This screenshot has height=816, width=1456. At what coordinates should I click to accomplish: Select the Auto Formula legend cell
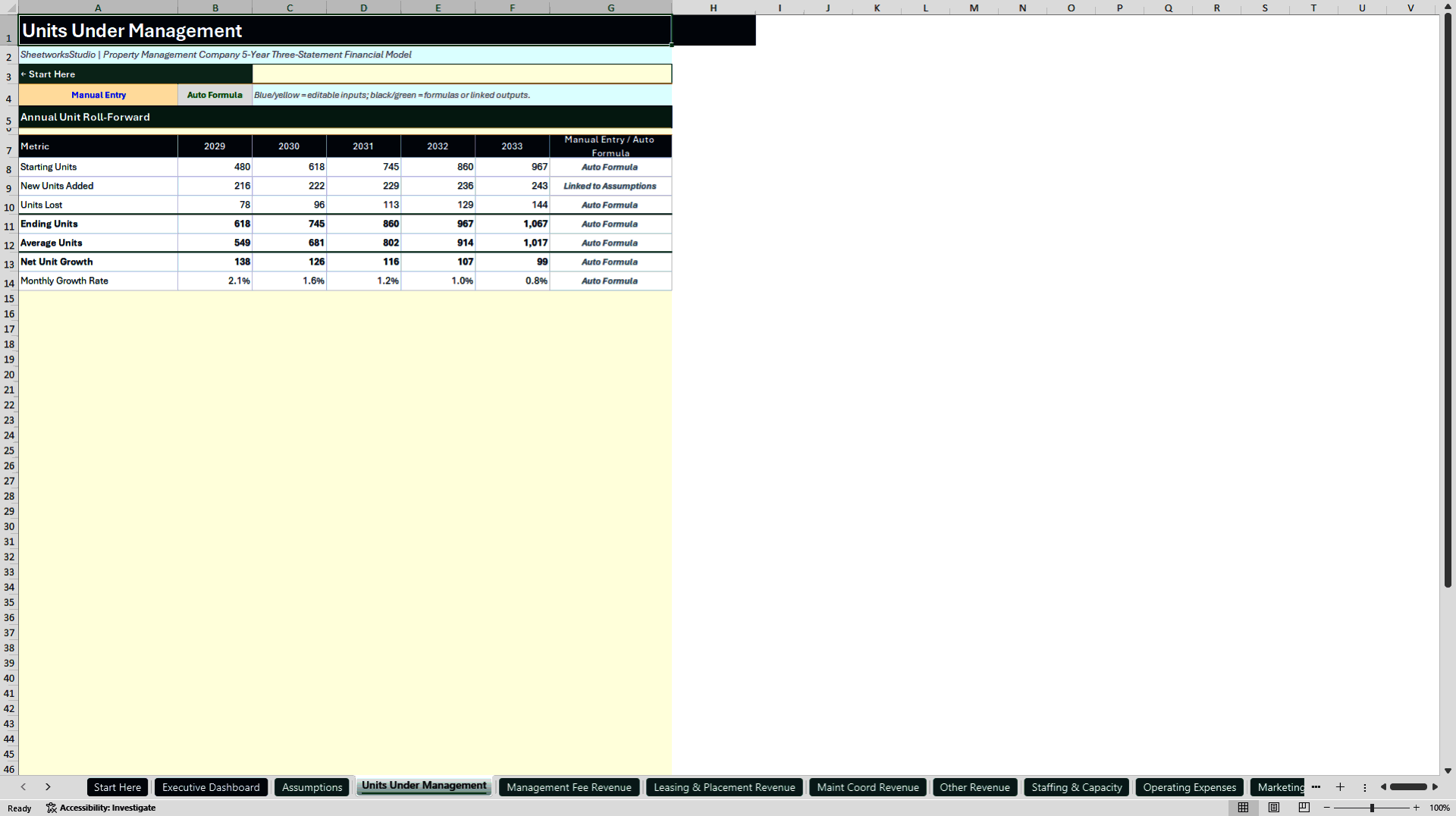pos(215,95)
